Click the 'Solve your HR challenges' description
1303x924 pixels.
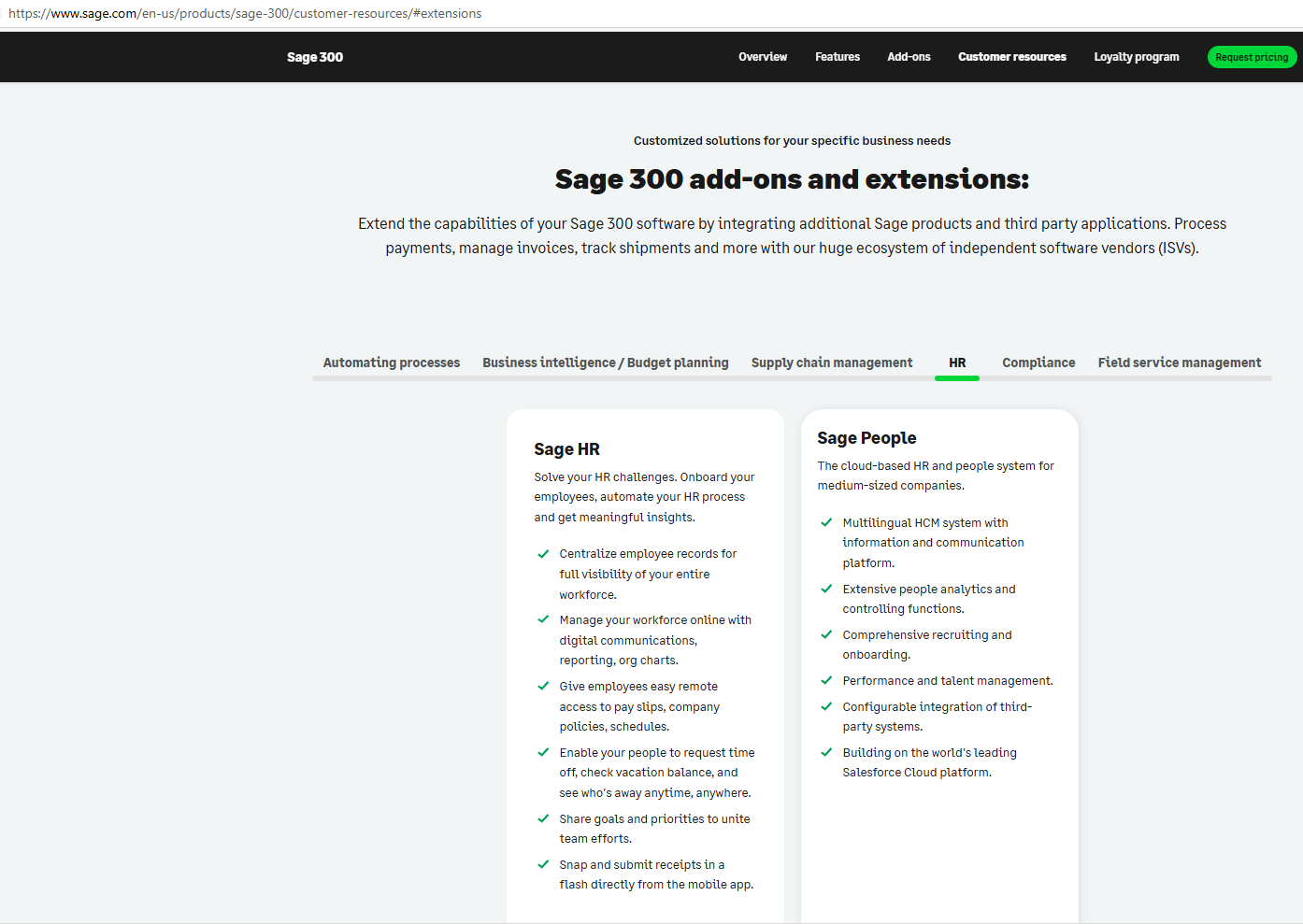tap(644, 497)
